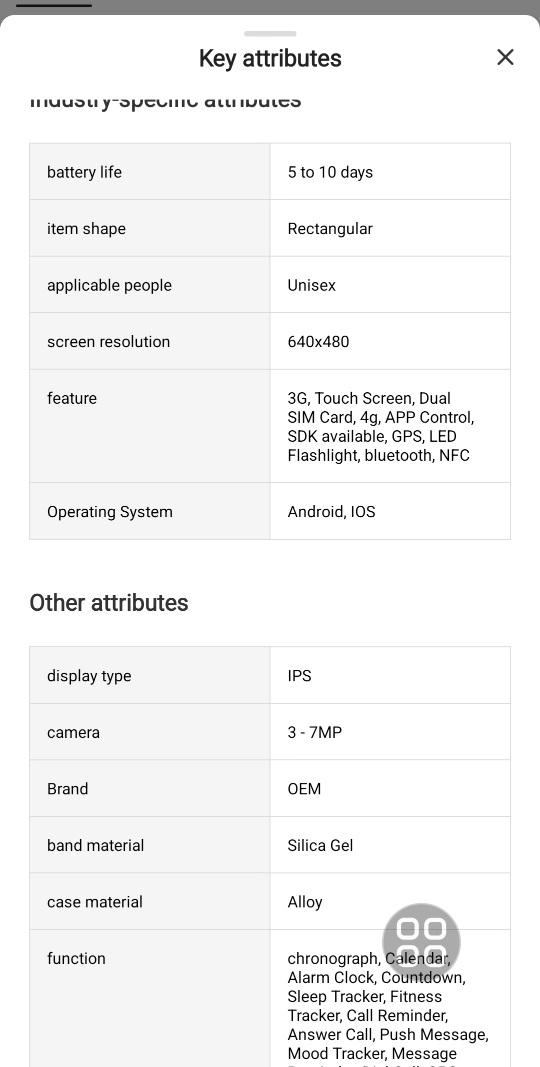
Task: Select the case material Alloy value
Action: coord(305,902)
